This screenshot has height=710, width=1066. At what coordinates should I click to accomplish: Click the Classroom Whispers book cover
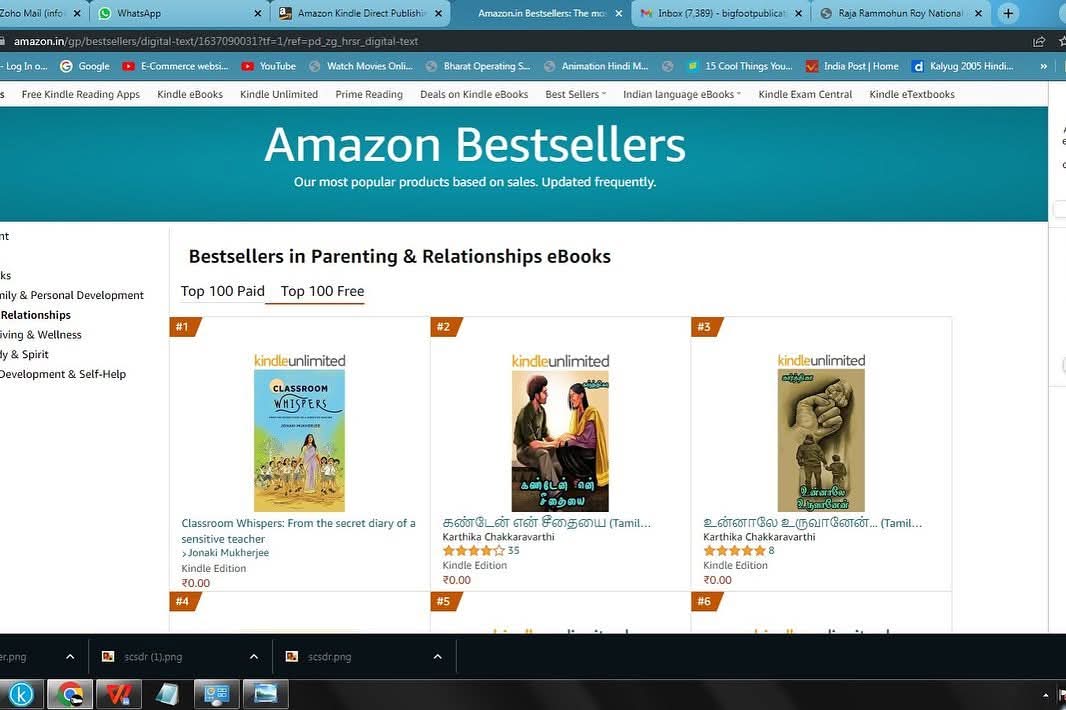[299, 440]
